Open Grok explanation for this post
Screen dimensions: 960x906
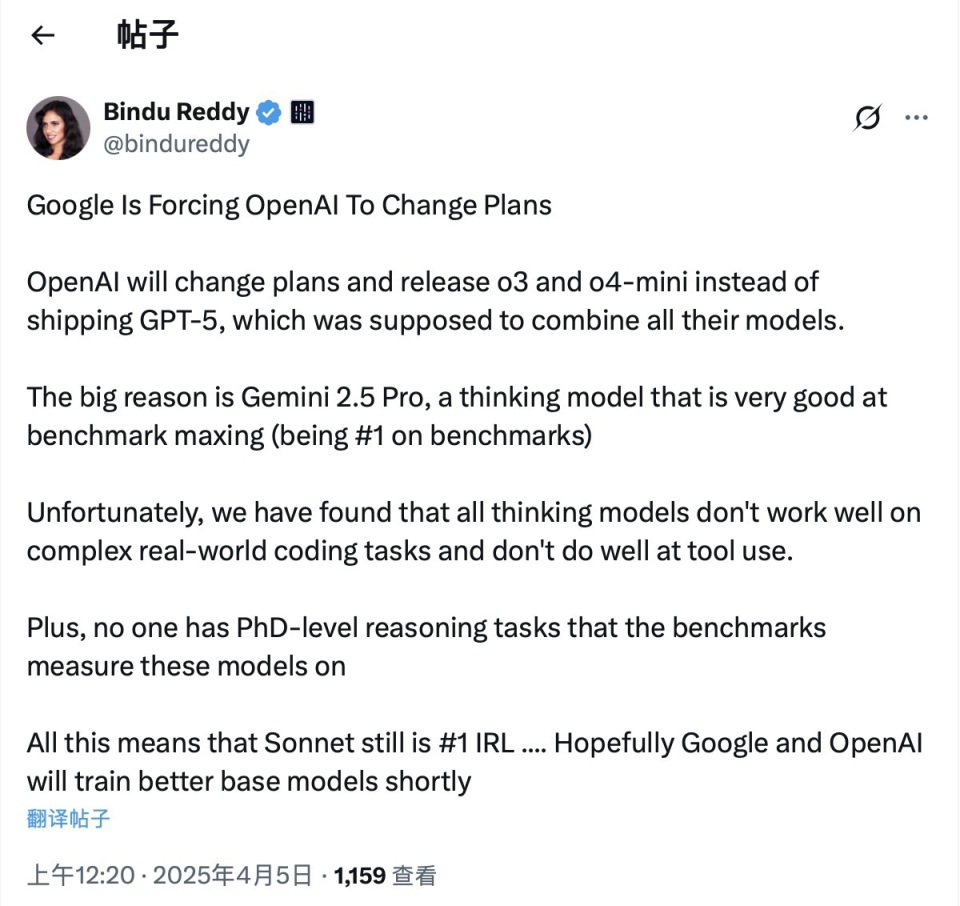(x=866, y=117)
